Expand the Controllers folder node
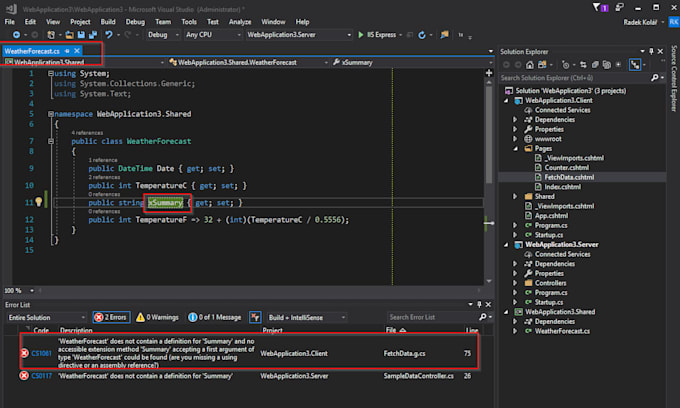The width and height of the screenshot is (680, 408). tap(515, 283)
